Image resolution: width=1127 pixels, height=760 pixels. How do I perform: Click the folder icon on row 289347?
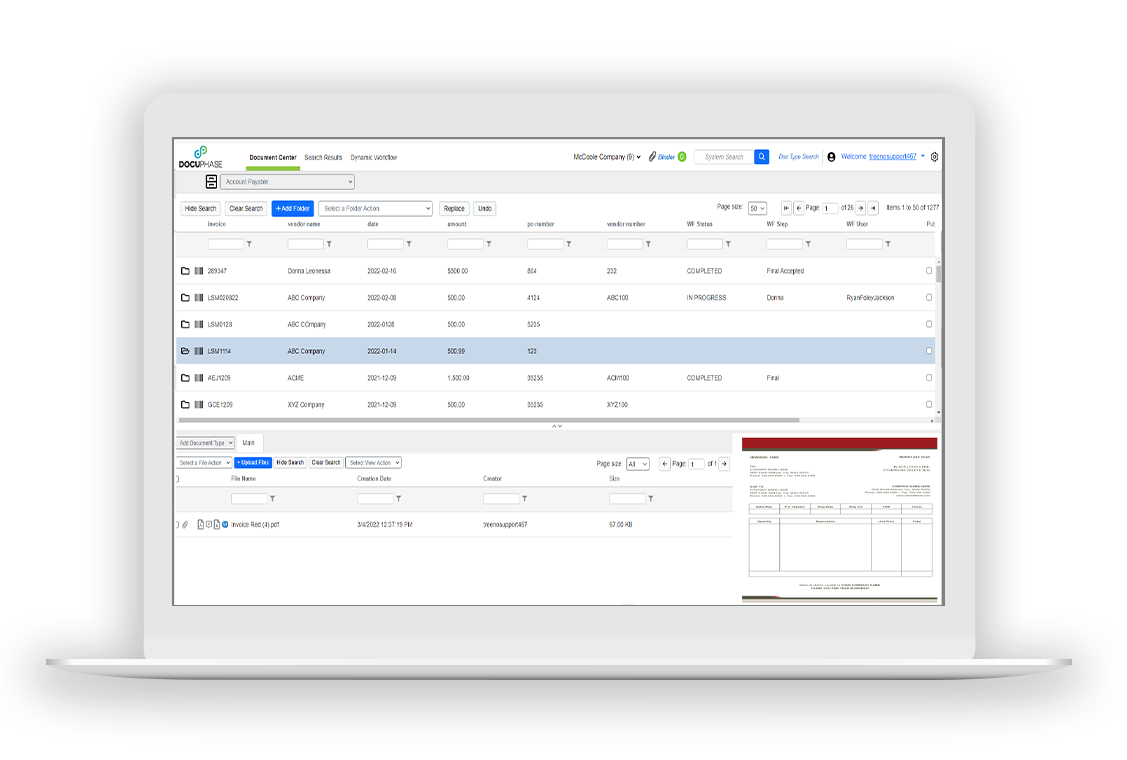tap(185, 271)
